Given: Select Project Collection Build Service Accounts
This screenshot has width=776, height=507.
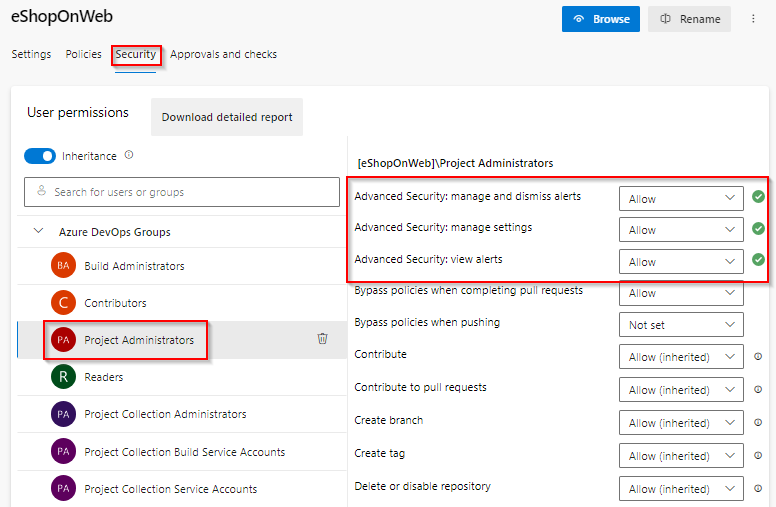Looking at the screenshot, I should [182, 452].
